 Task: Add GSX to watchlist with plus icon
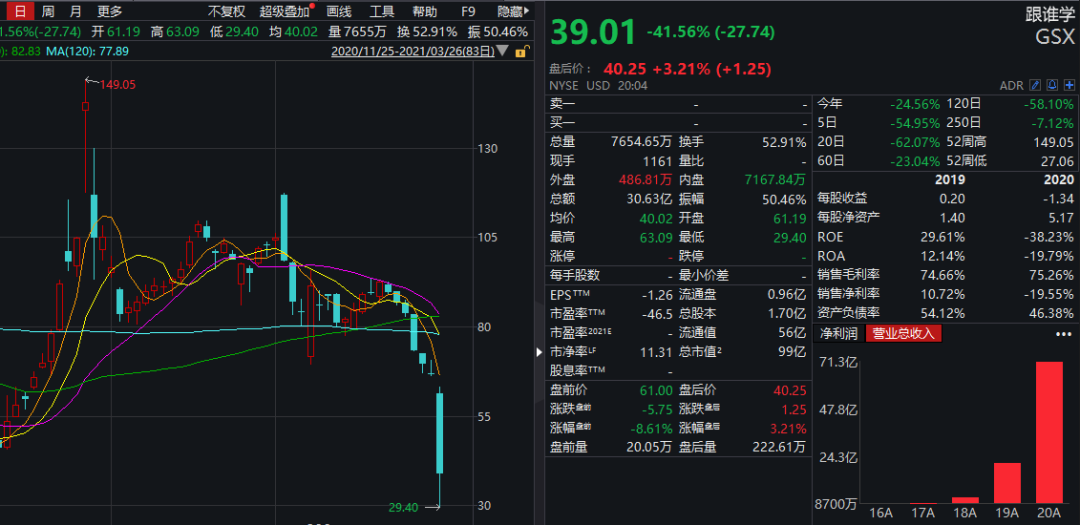click(x=1068, y=86)
